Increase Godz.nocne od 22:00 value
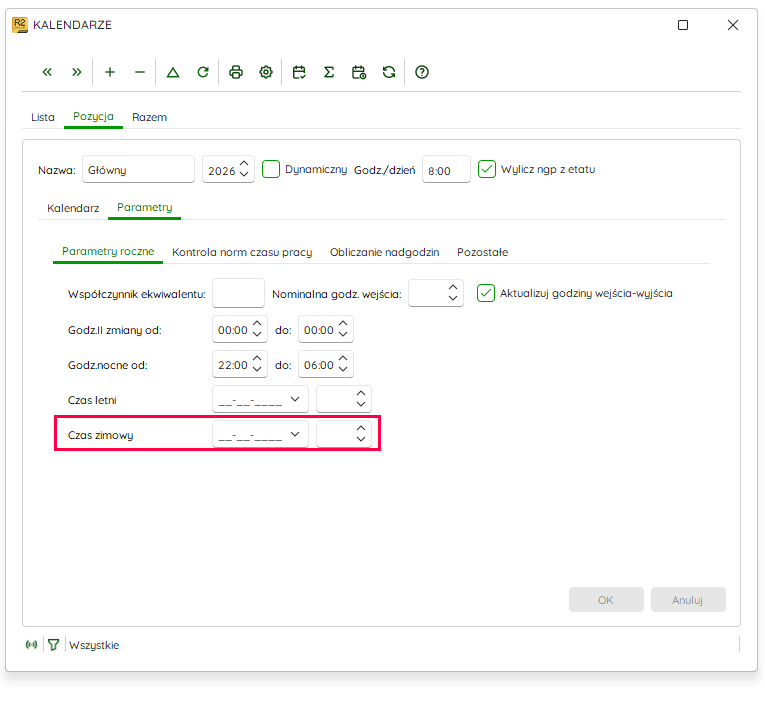 tap(257, 359)
